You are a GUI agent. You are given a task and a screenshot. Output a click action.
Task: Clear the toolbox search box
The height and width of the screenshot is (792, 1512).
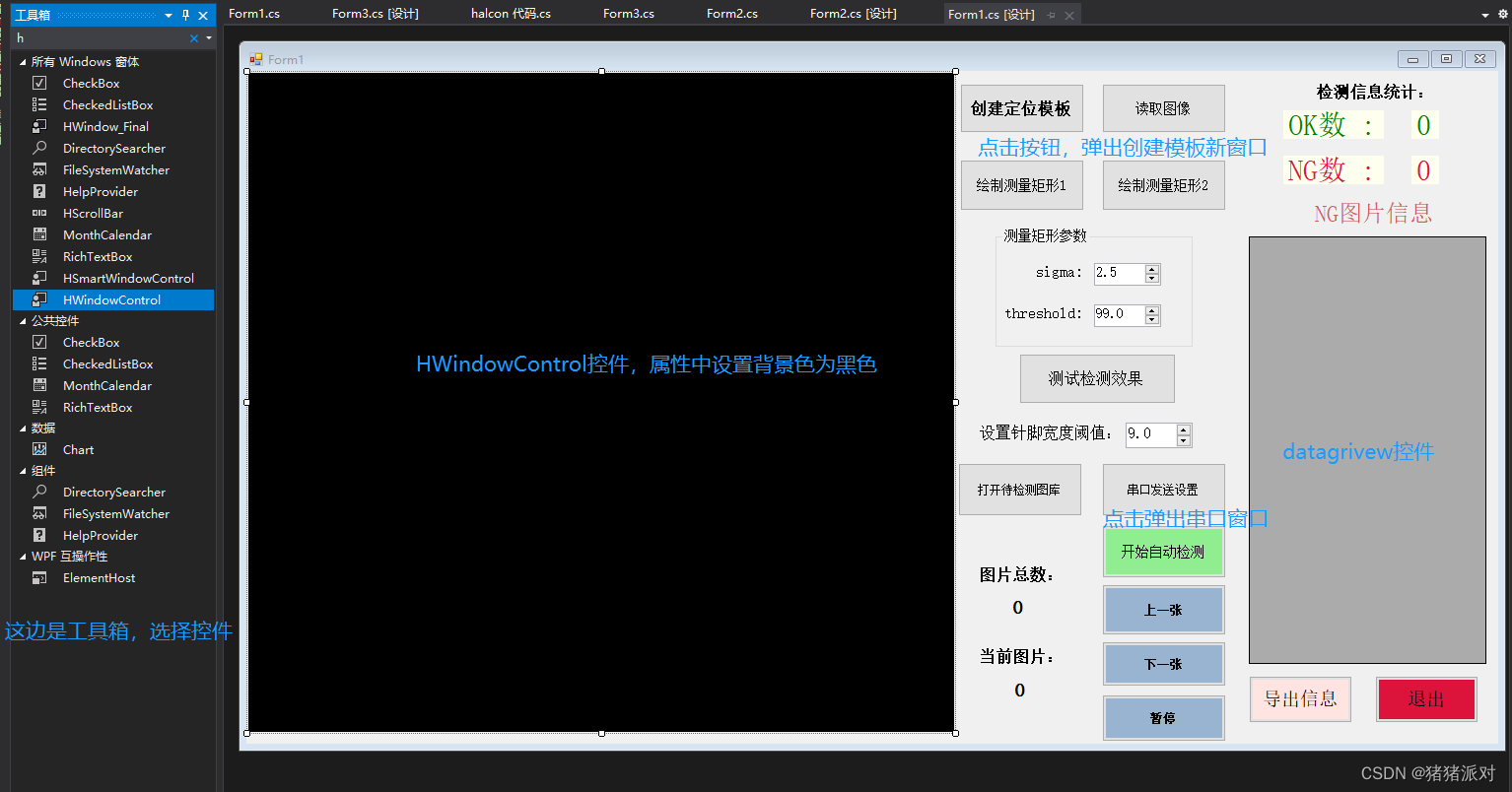193,36
